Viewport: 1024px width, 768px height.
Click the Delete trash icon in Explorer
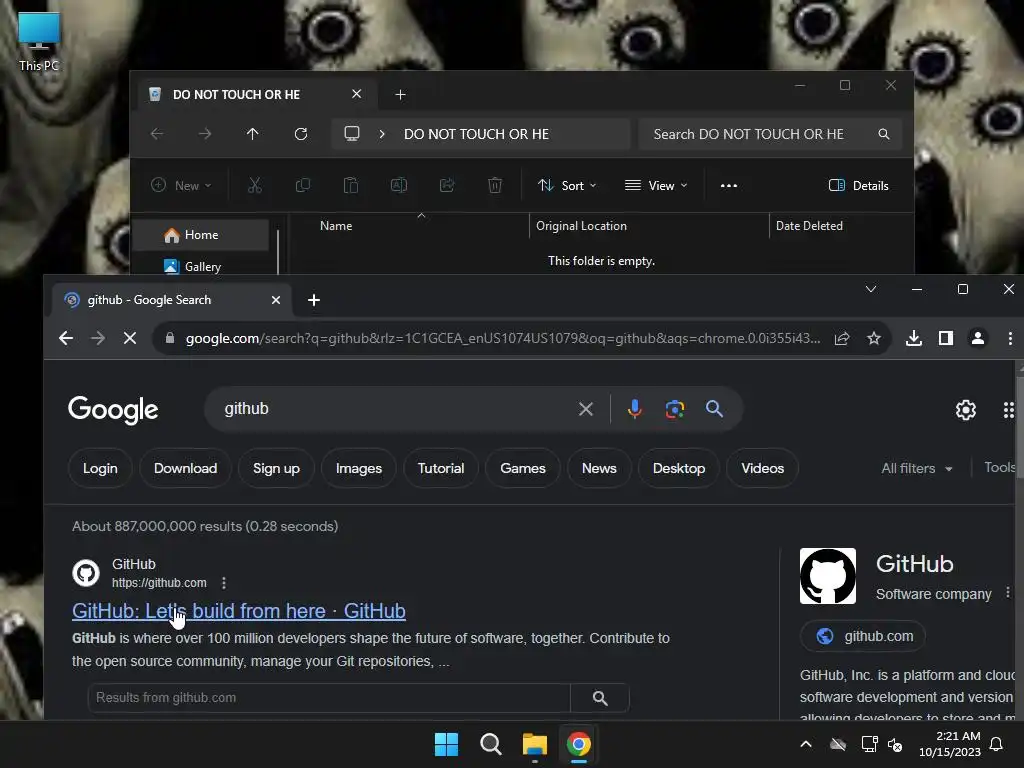point(495,185)
